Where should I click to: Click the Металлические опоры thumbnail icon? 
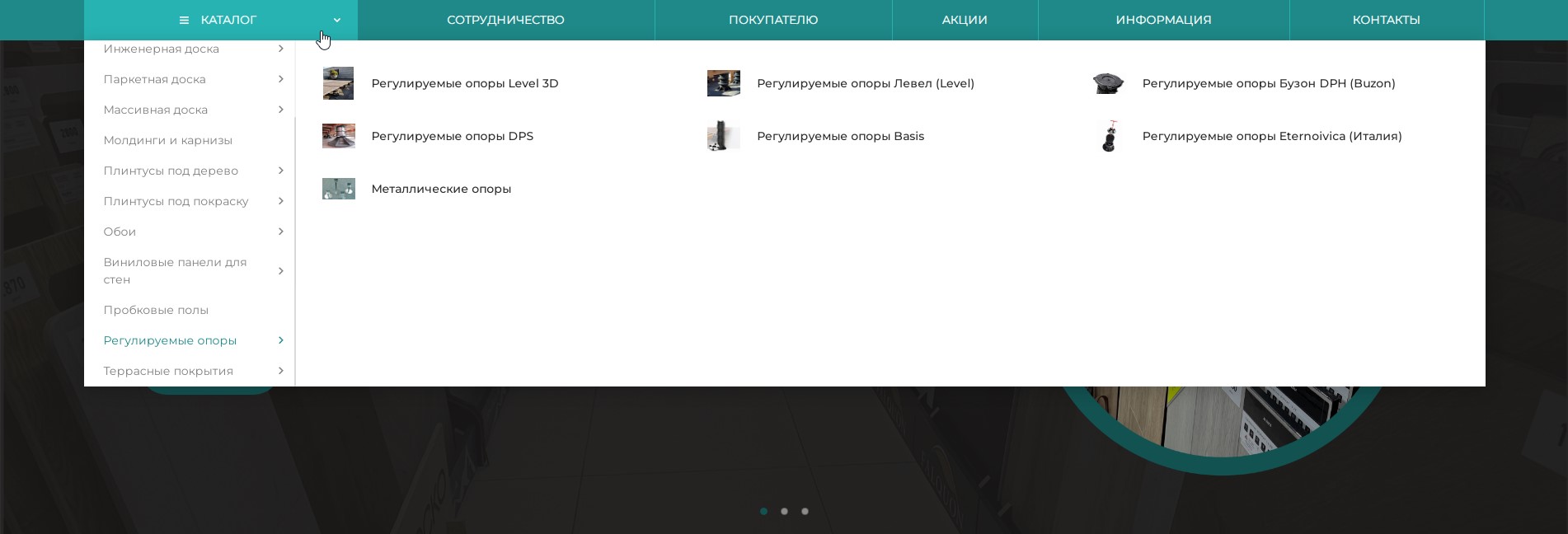pyautogui.click(x=338, y=189)
